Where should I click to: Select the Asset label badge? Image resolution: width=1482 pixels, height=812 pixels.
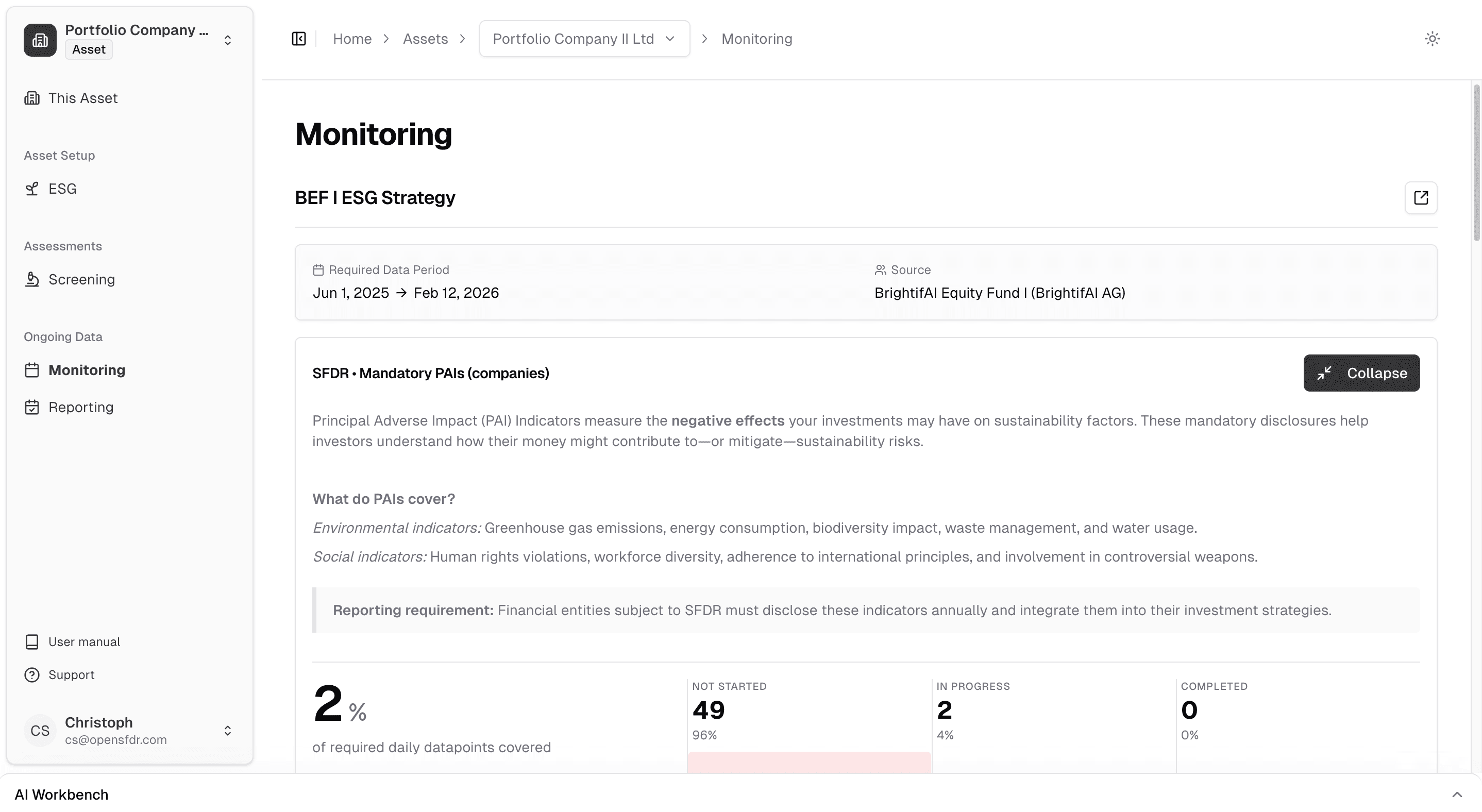point(88,49)
